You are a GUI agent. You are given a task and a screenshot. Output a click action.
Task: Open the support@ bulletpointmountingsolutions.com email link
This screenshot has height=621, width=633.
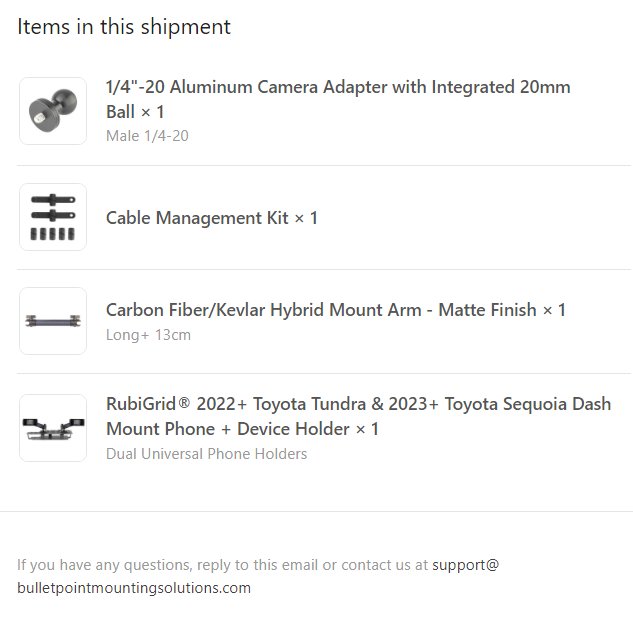click(x=258, y=576)
